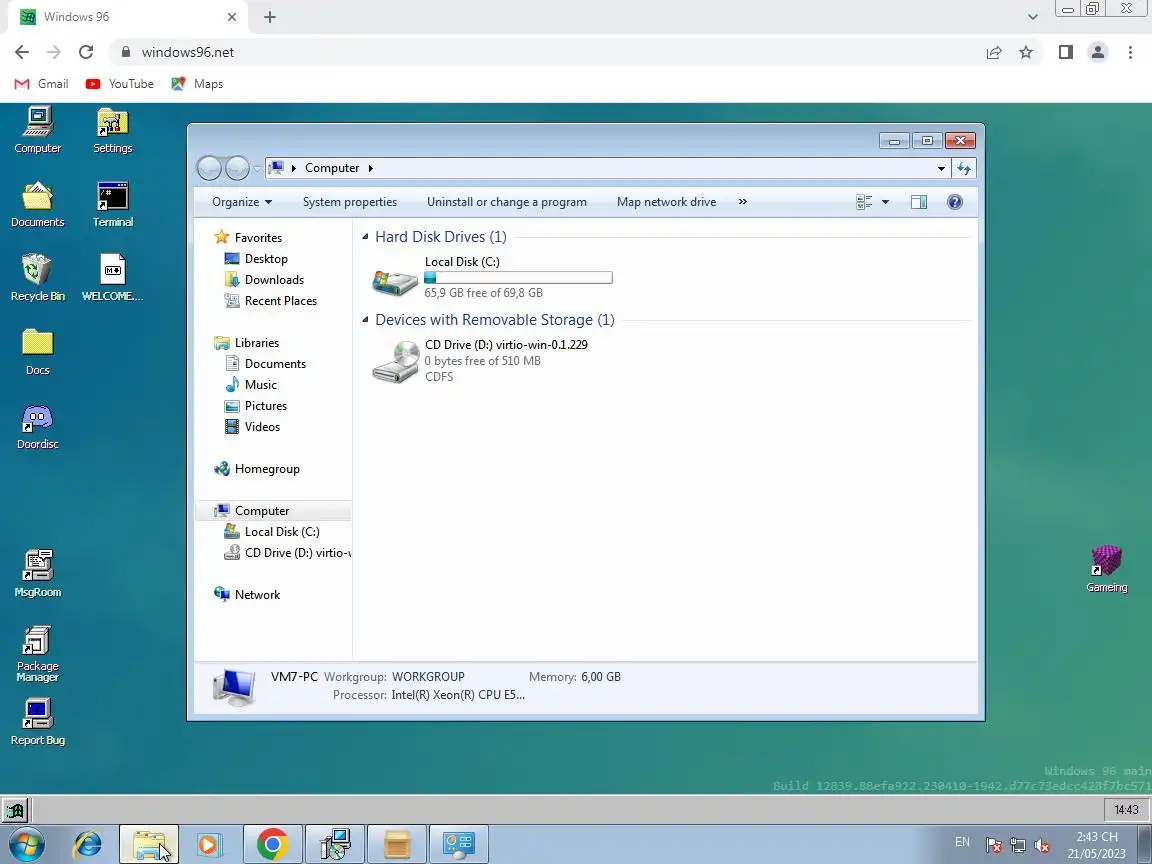Click the muted volume tray icon
Viewport: 1152px width, 864px height.
1042,845
